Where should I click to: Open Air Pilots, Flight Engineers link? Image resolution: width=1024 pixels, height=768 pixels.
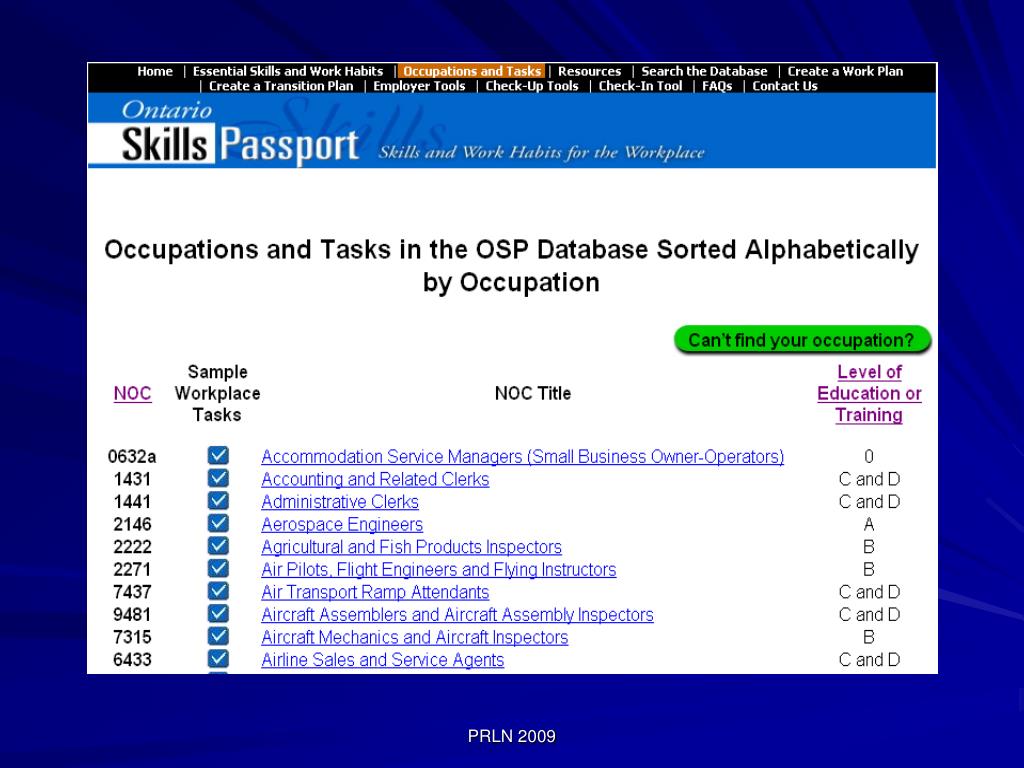438,569
